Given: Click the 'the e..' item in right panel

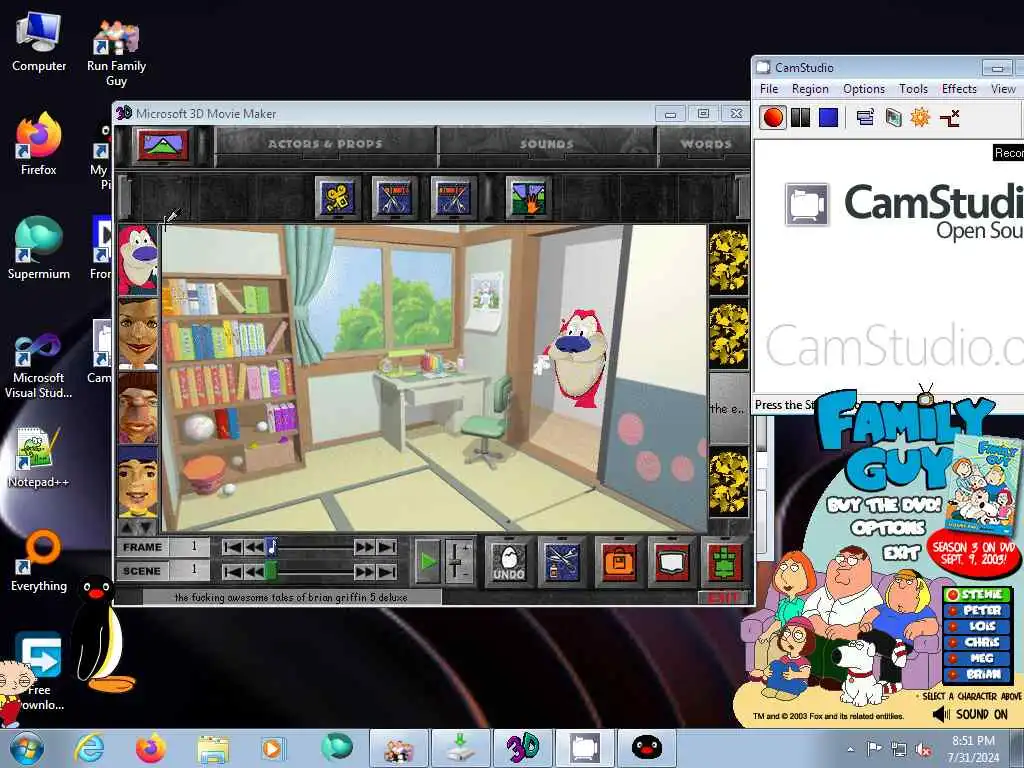Looking at the screenshot, I should 728,409.
